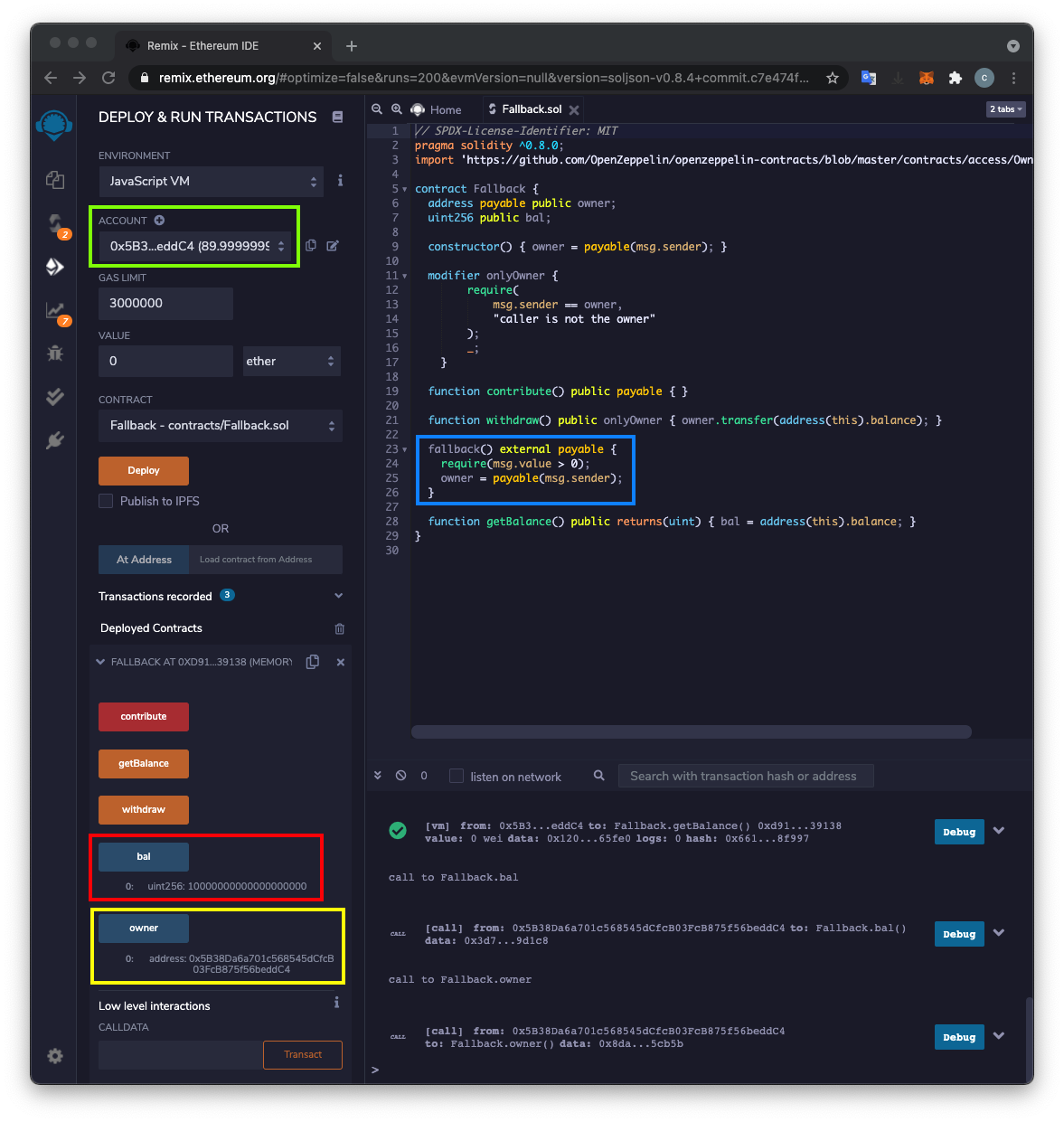This screenshot has width=1064, height=1122.
Task: Expand the Transactions recorded section
Action: 338,596
